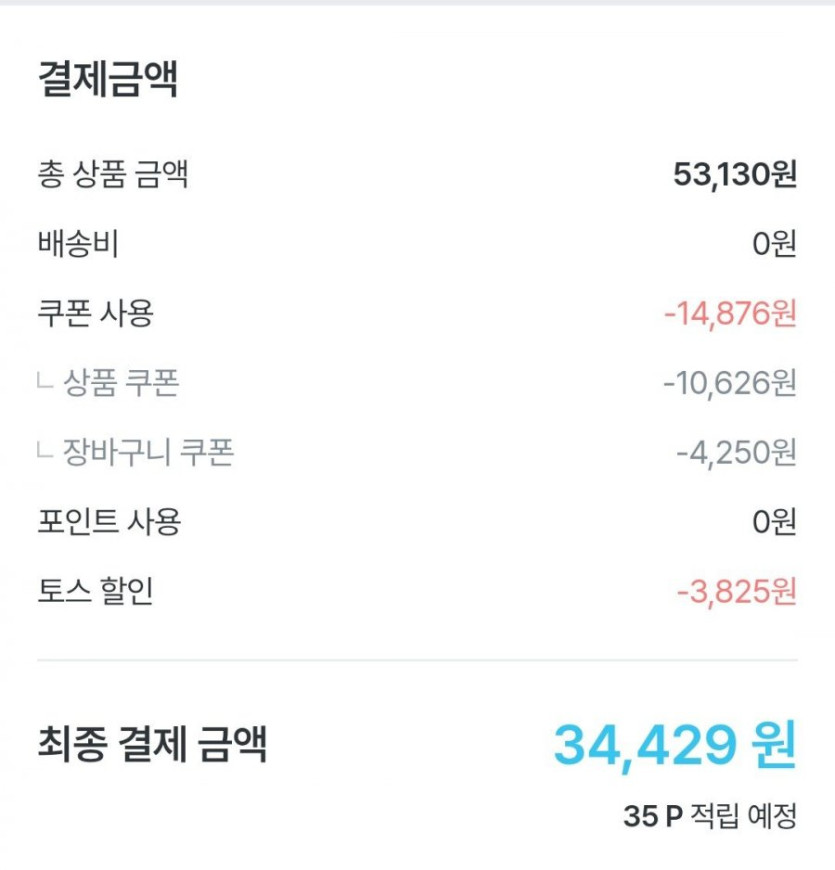Select the 총 상품 금액 label

[x=112, y=175]
